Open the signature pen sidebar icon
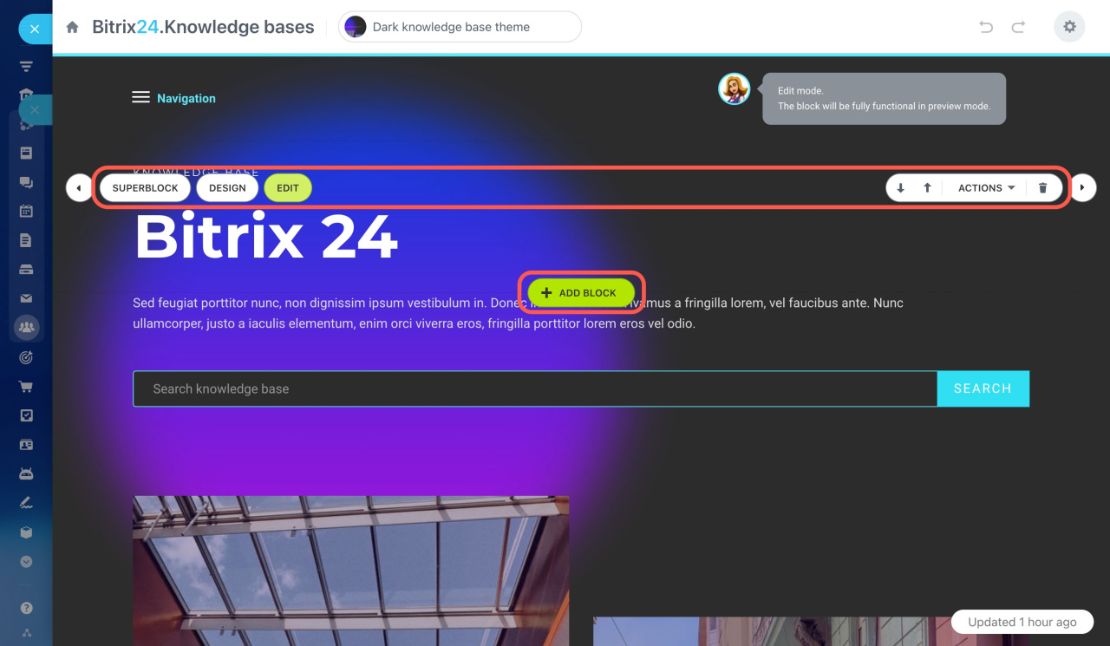Viewport: 1110px width, 646px height. point(26,503)
